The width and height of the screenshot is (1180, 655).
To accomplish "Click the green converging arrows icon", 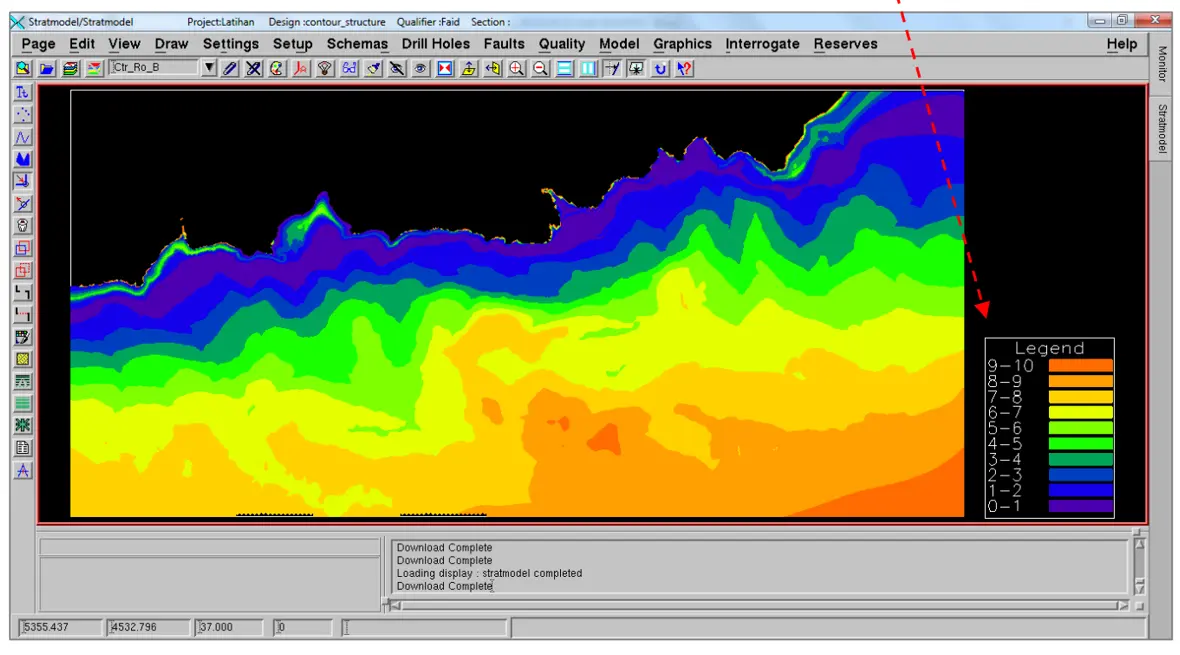I will 23,425.
